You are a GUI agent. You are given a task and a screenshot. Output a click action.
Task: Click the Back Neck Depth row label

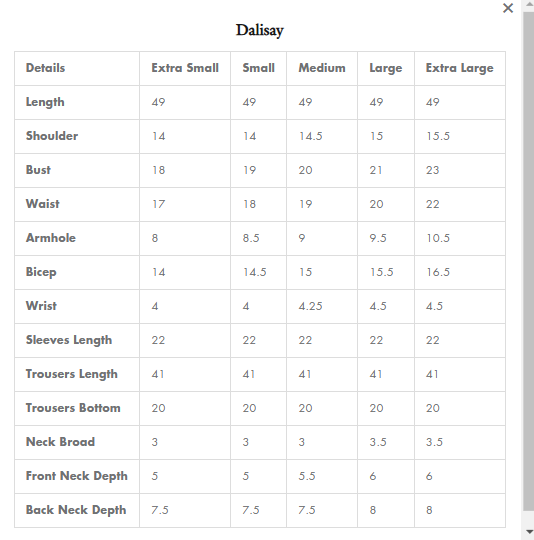(76, 510)
